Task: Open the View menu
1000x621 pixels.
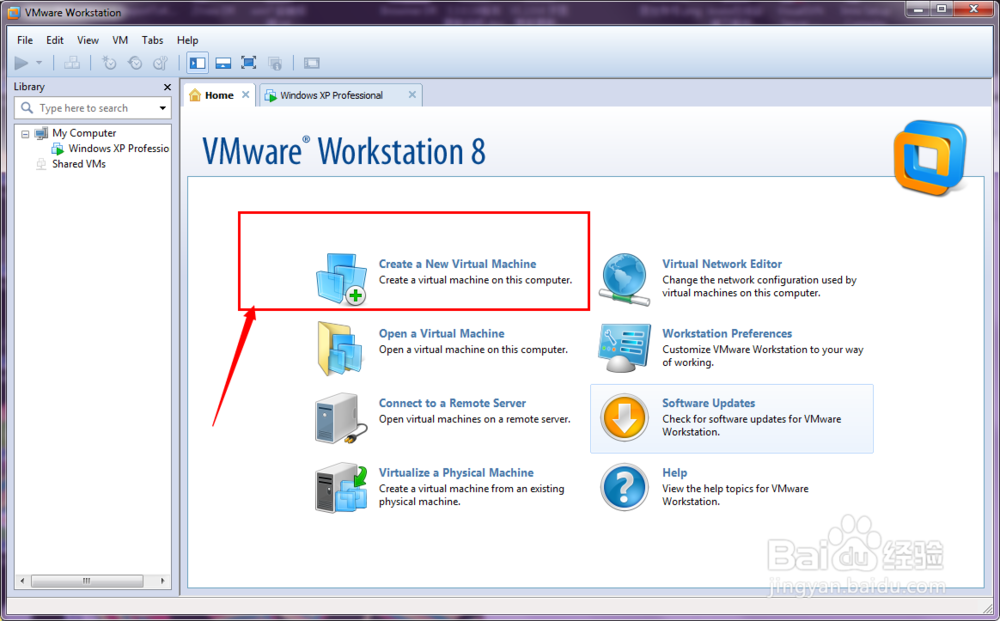Action: (88, 40)
